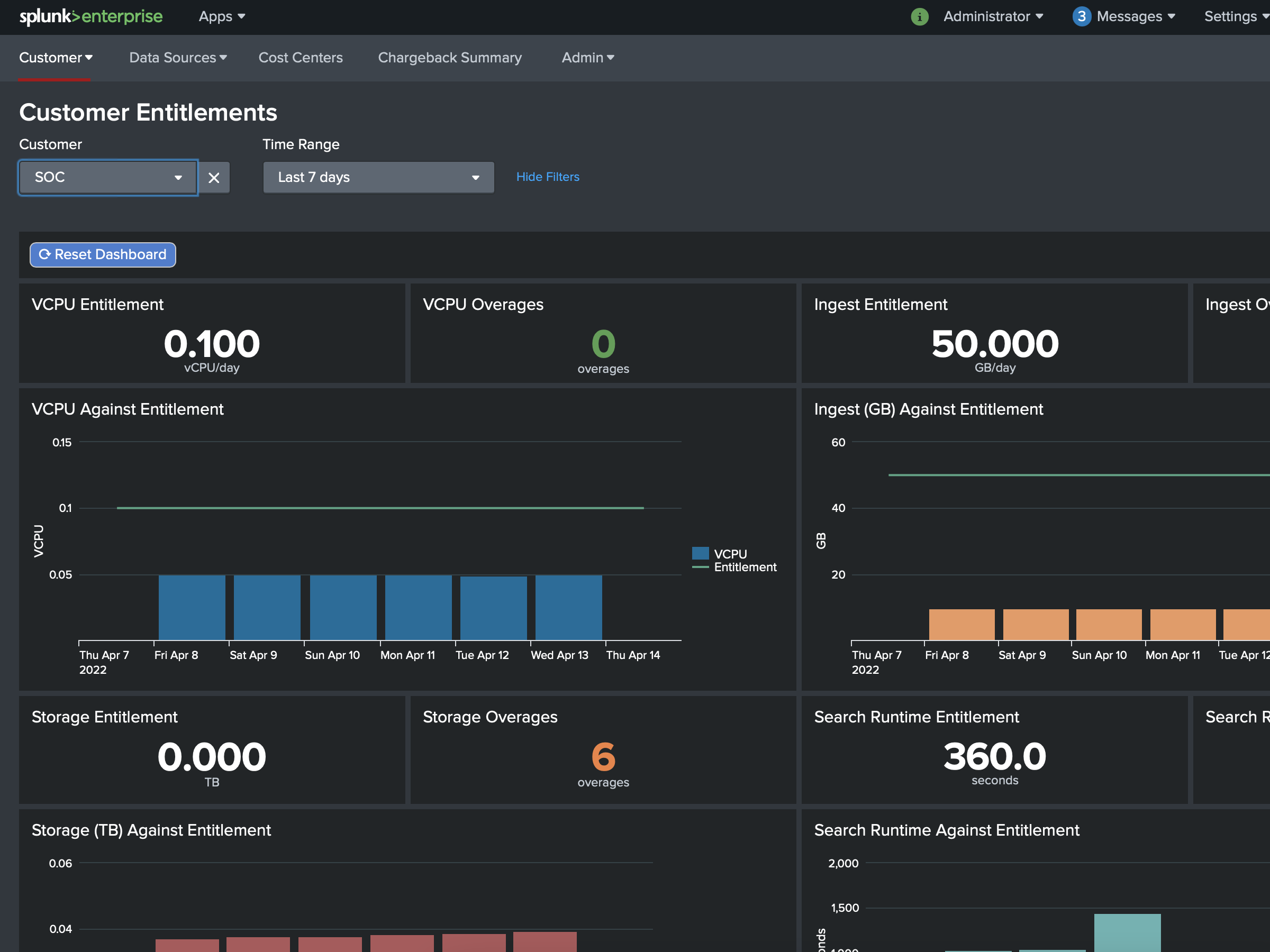Expand the Data Sources menu

178,57
